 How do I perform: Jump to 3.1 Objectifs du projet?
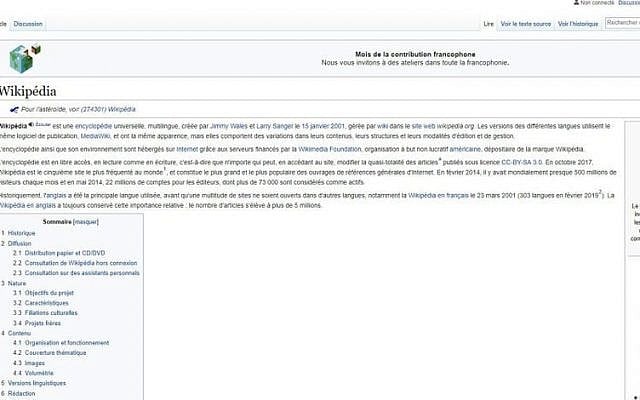click(43, 293)
